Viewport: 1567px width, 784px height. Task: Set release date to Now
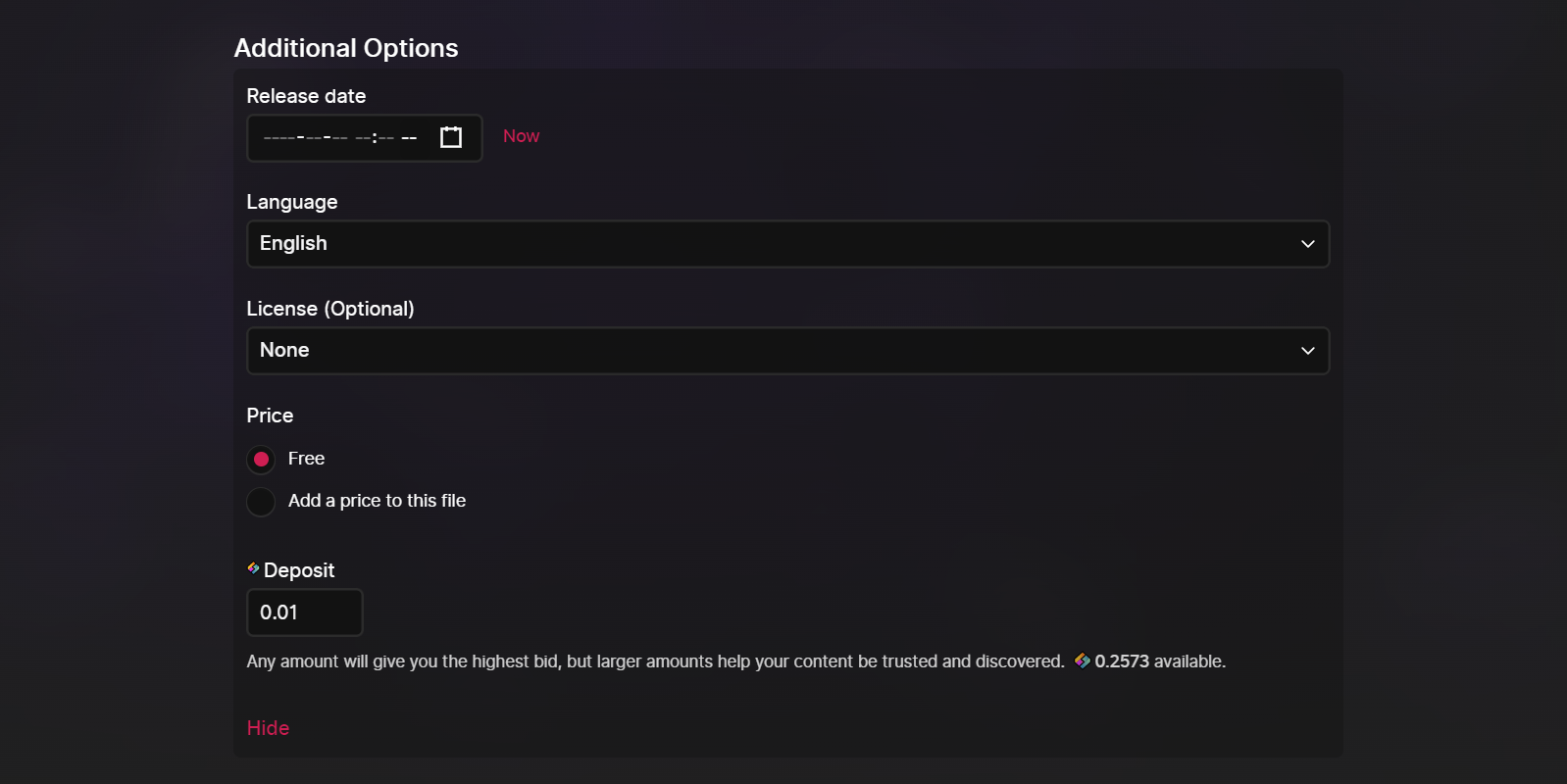point(521,136)
